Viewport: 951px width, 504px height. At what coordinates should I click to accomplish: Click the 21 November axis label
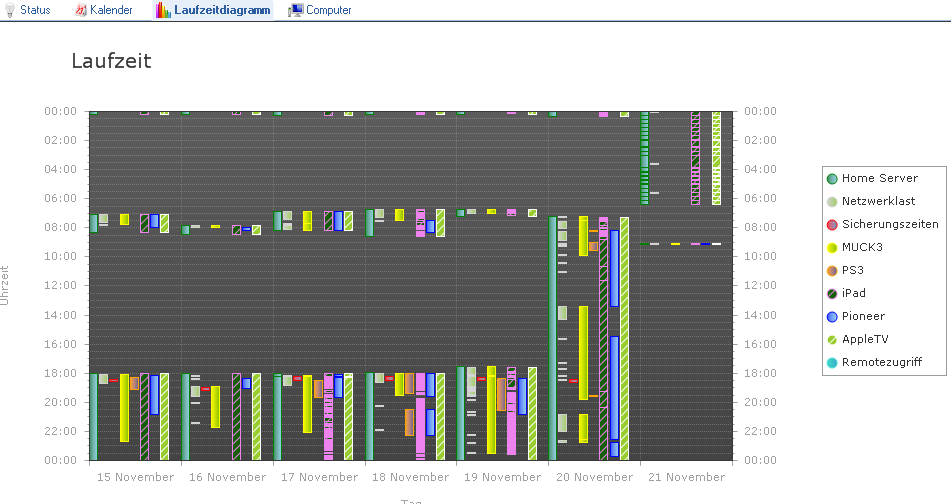pyautogui.click(x=687, y=477)
